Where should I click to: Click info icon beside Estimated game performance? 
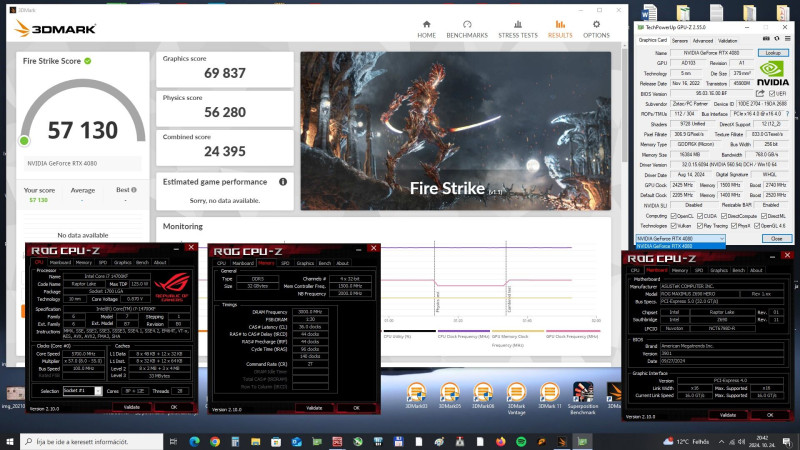(x=283, y=182)
